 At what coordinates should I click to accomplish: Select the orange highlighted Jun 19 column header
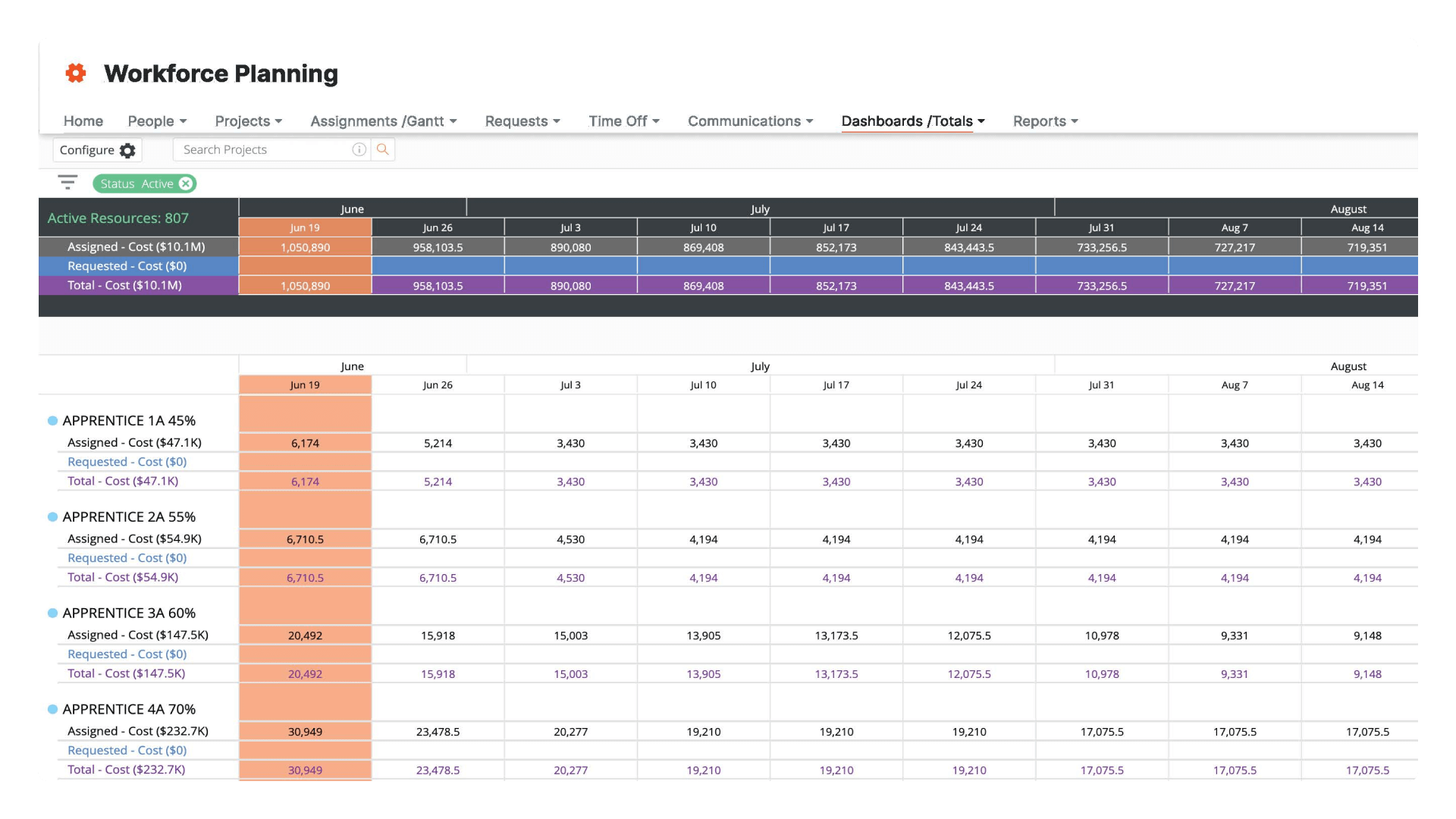coord(304,227)
